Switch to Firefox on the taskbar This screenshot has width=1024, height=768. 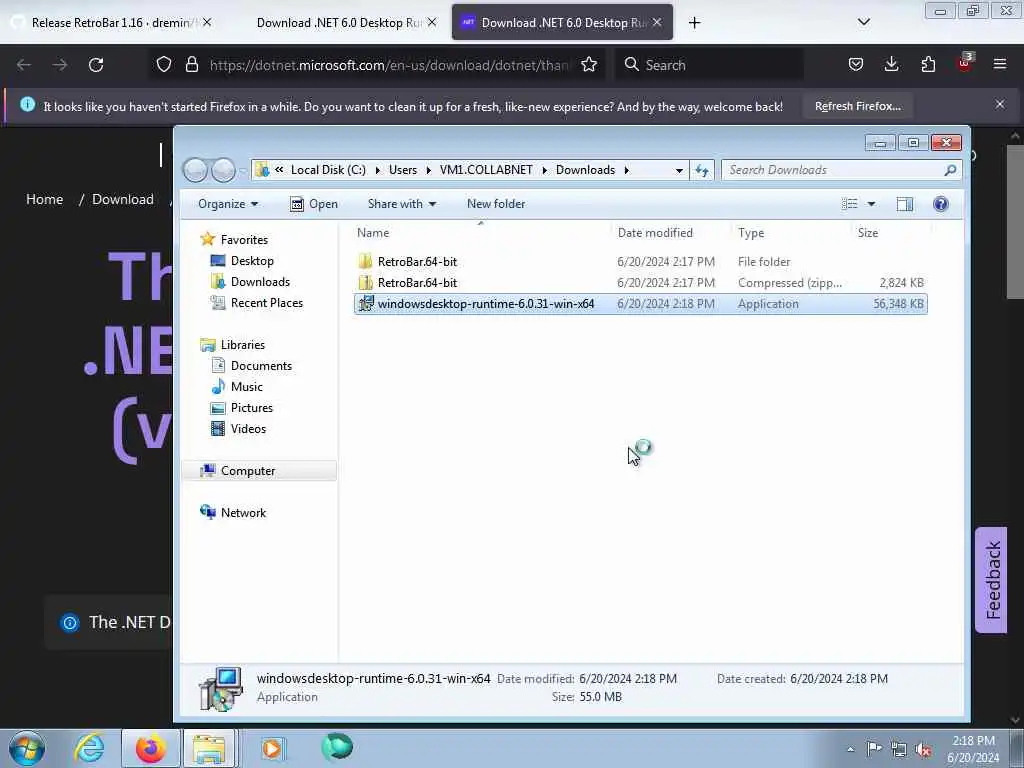tap(151, 748)
